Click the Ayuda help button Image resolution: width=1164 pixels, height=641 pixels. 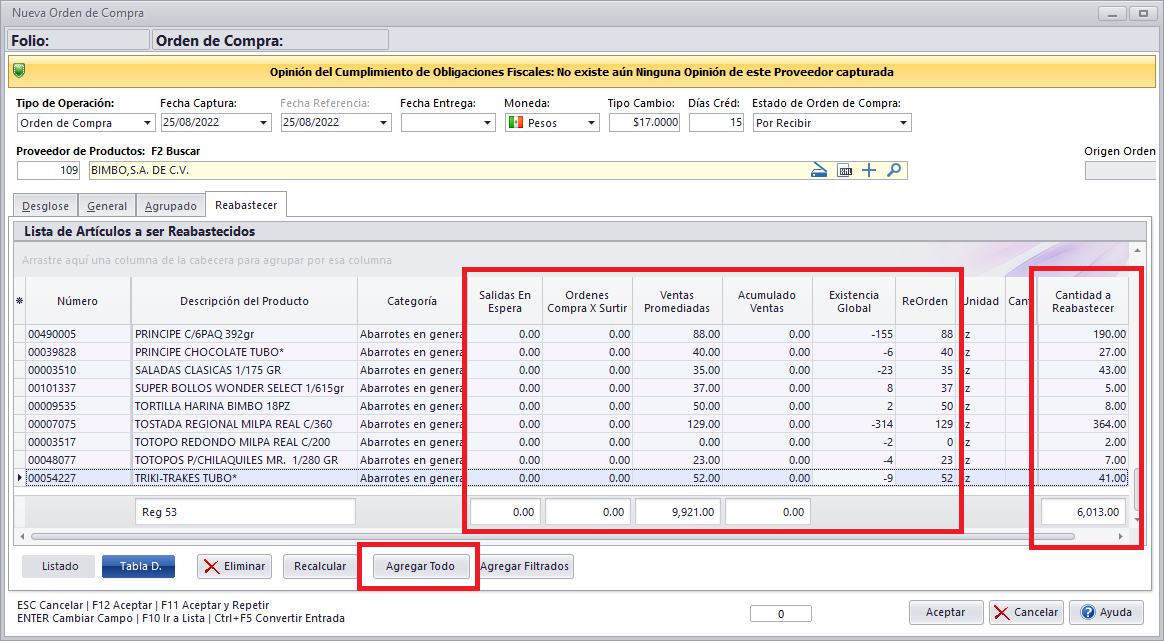coord(1105,612)
